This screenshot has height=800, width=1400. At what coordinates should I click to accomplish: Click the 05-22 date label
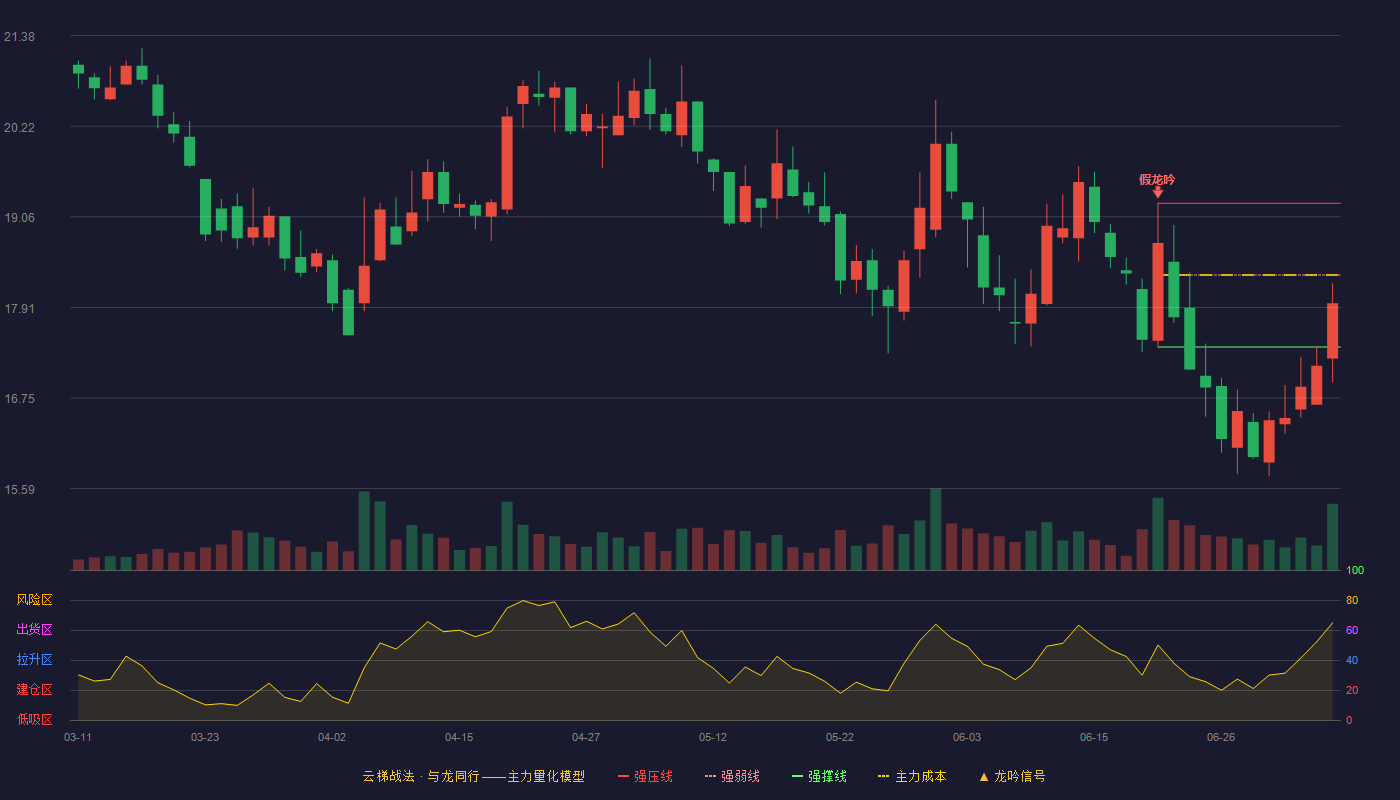(840, 737)
